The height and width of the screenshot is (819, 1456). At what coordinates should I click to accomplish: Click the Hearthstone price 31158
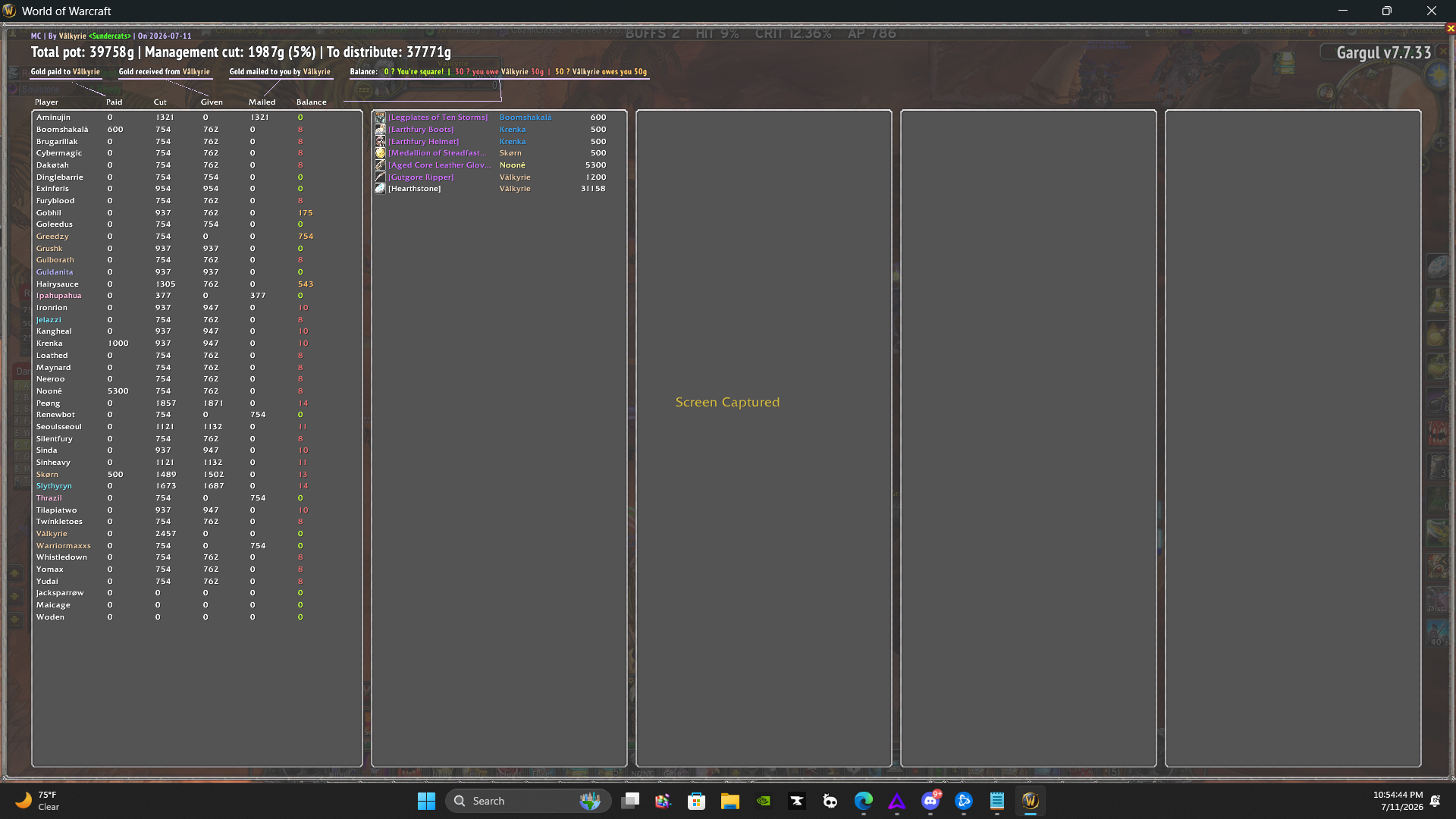pyautogui.click(x=593, y=189)
